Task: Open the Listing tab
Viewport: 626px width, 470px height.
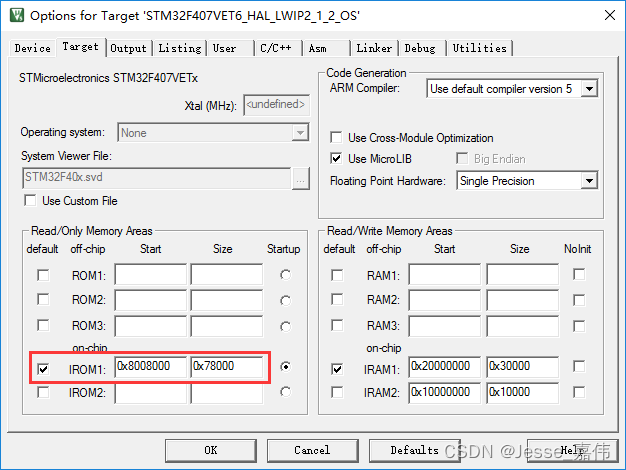Action: pos(180,48)
